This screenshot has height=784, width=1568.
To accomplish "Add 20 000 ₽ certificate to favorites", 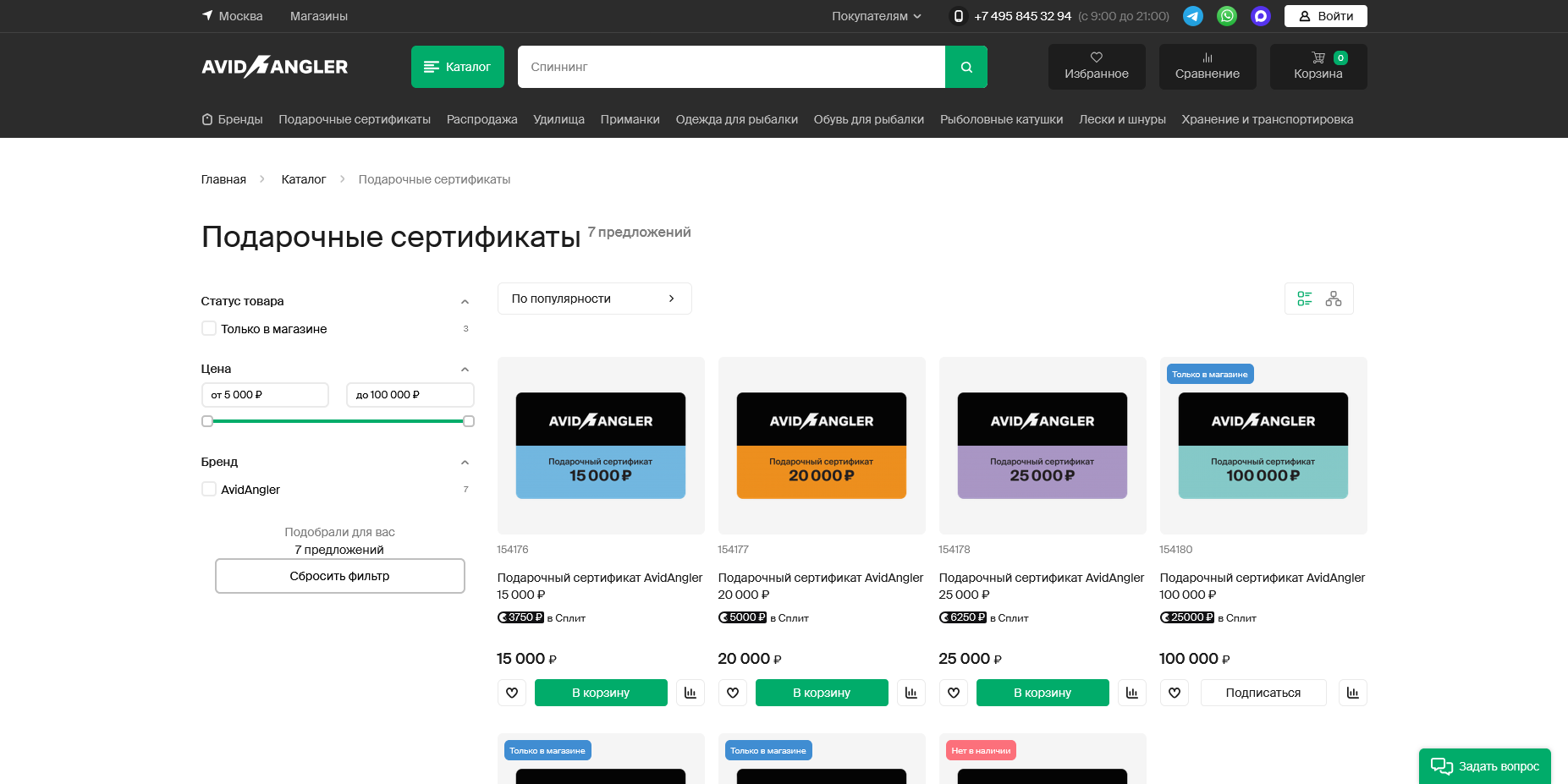I will [x=733, y=693].
